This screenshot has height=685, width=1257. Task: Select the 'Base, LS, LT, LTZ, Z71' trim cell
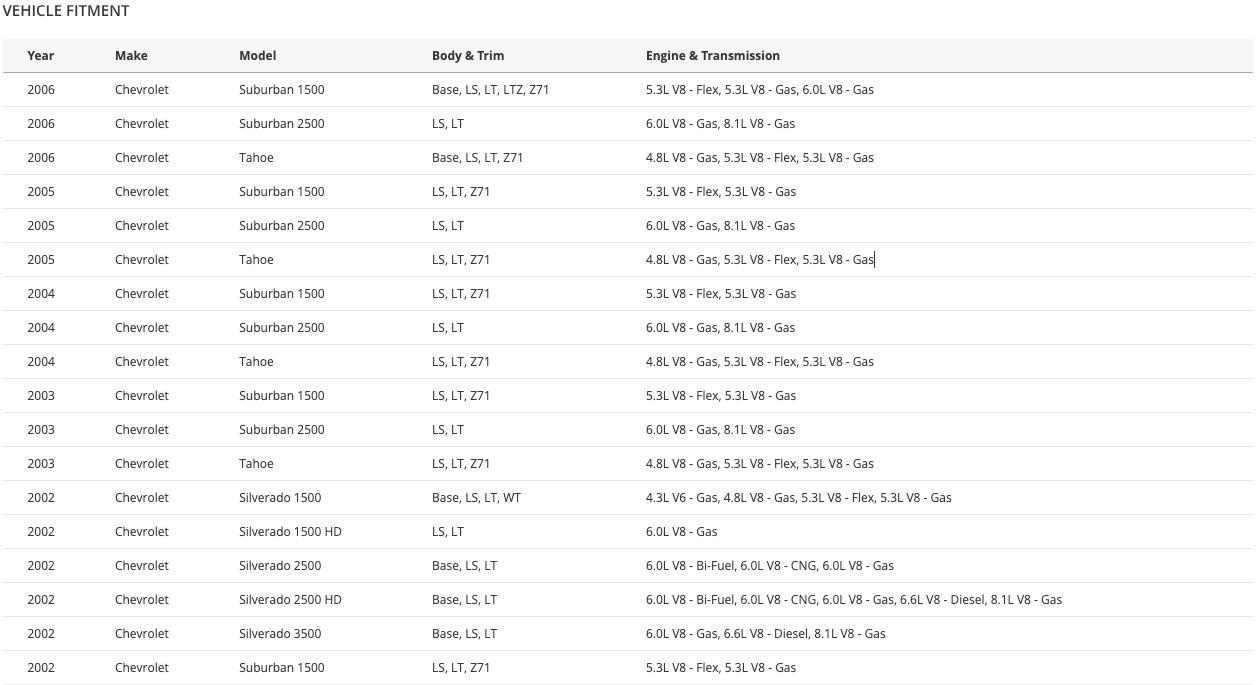tap(490, 90)
